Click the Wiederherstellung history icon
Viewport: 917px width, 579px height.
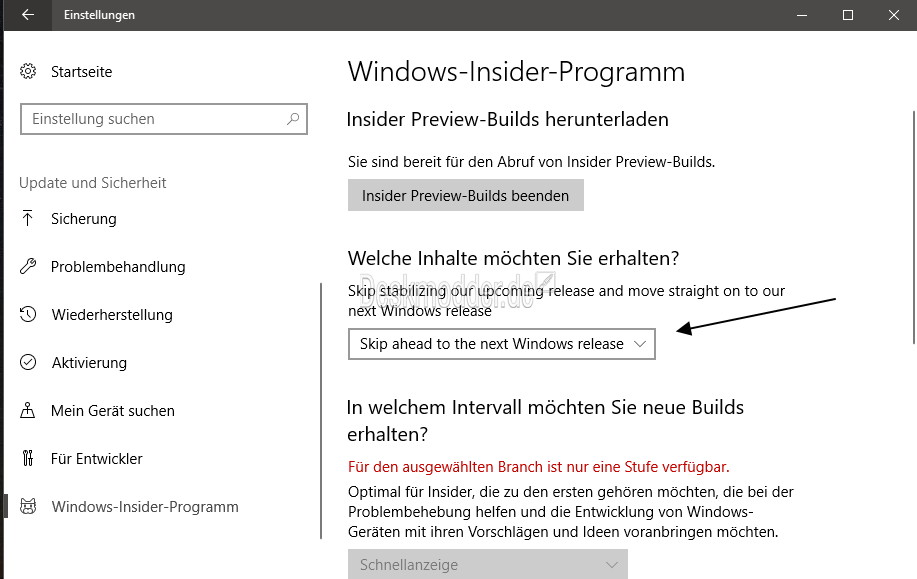tap(27, 314)
